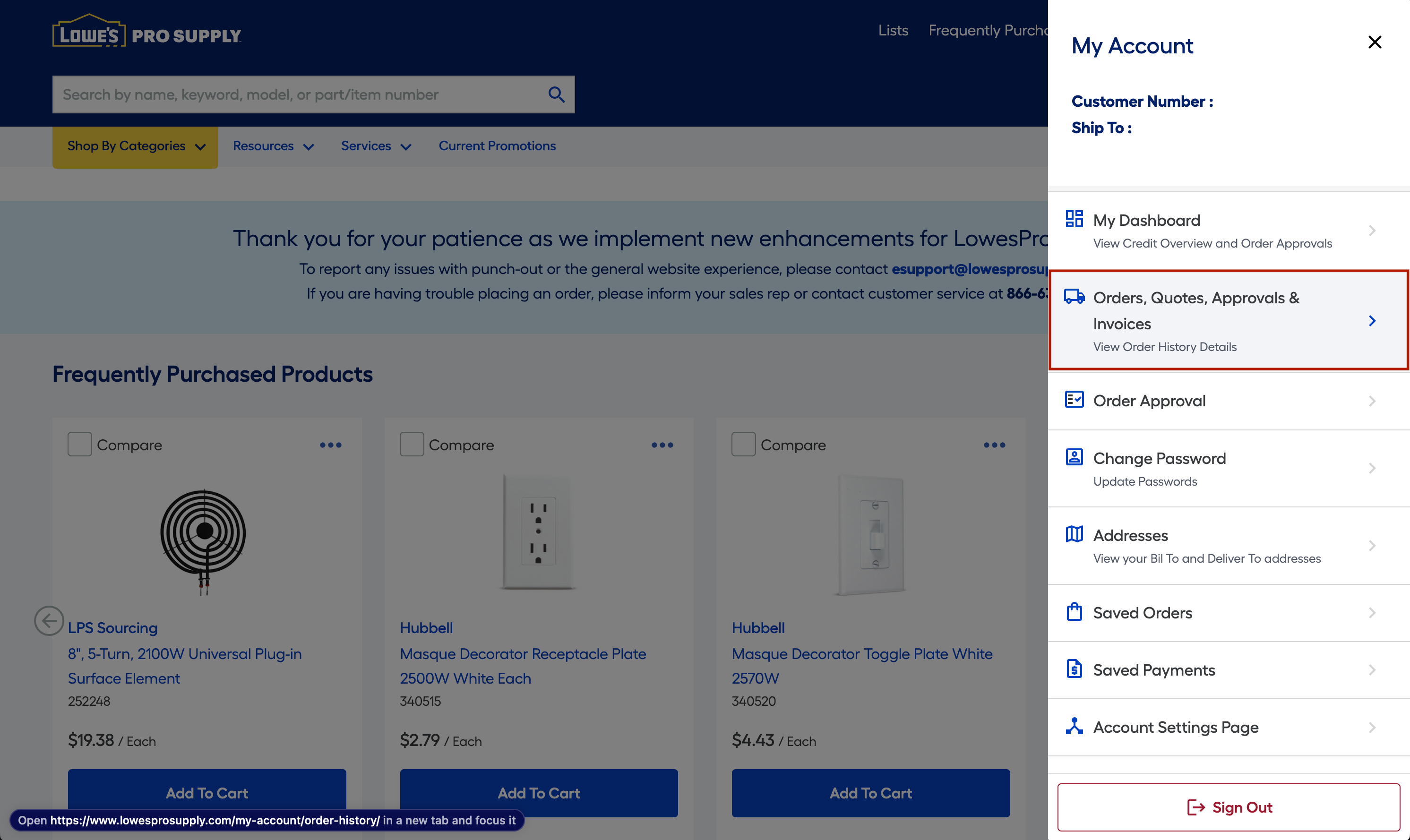Image resolution: width=1410 pixels, height=840 pixels.
Task: Open Current Promotions link
Action: (497, 146)
